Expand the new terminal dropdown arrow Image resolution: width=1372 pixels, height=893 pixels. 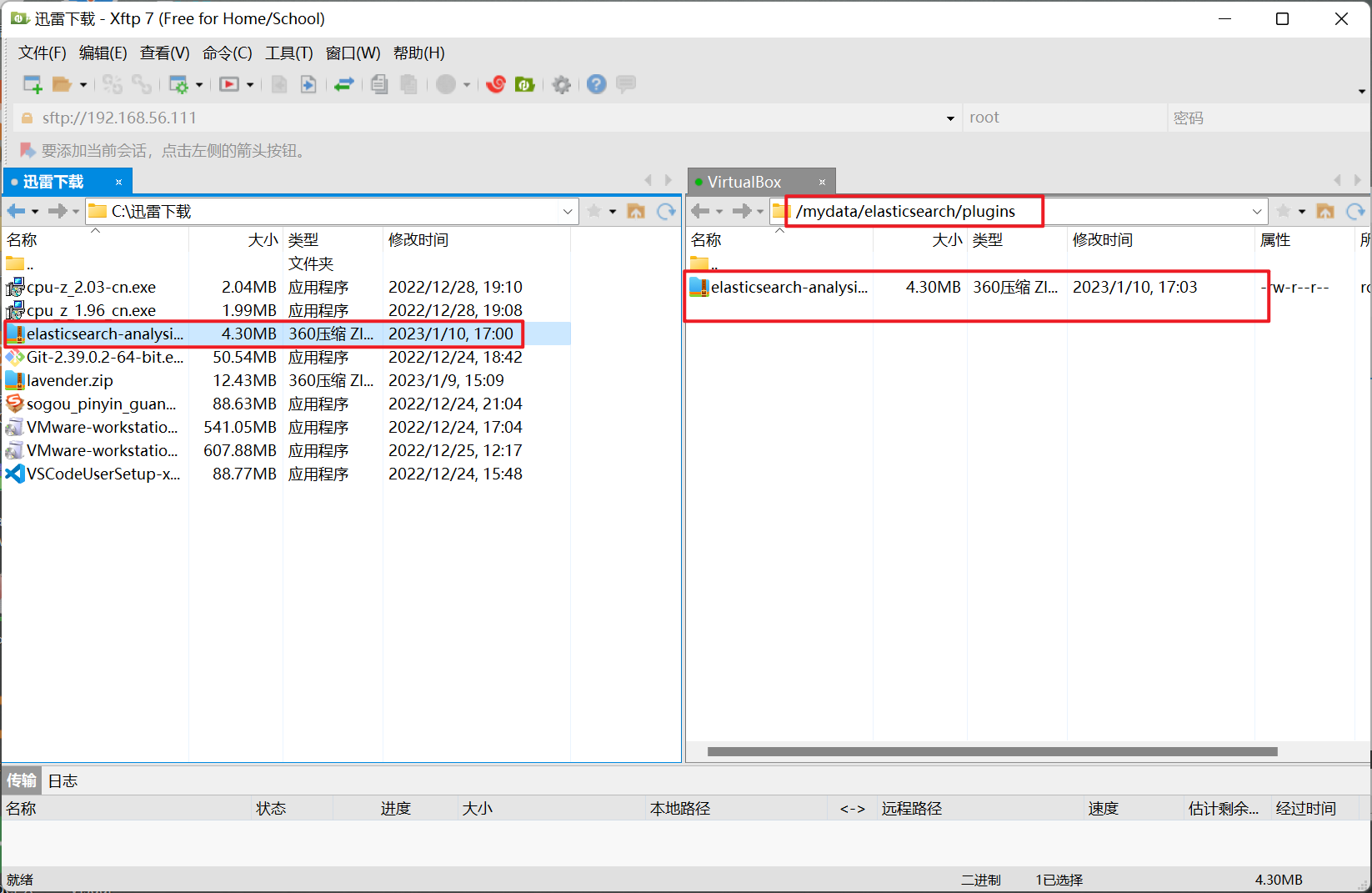(x=249, y=85)
